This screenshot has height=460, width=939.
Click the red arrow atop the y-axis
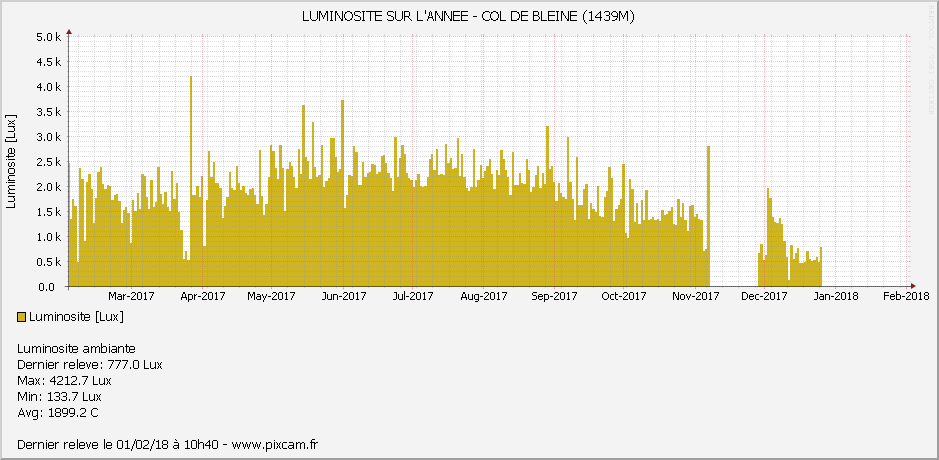[68, 32]
